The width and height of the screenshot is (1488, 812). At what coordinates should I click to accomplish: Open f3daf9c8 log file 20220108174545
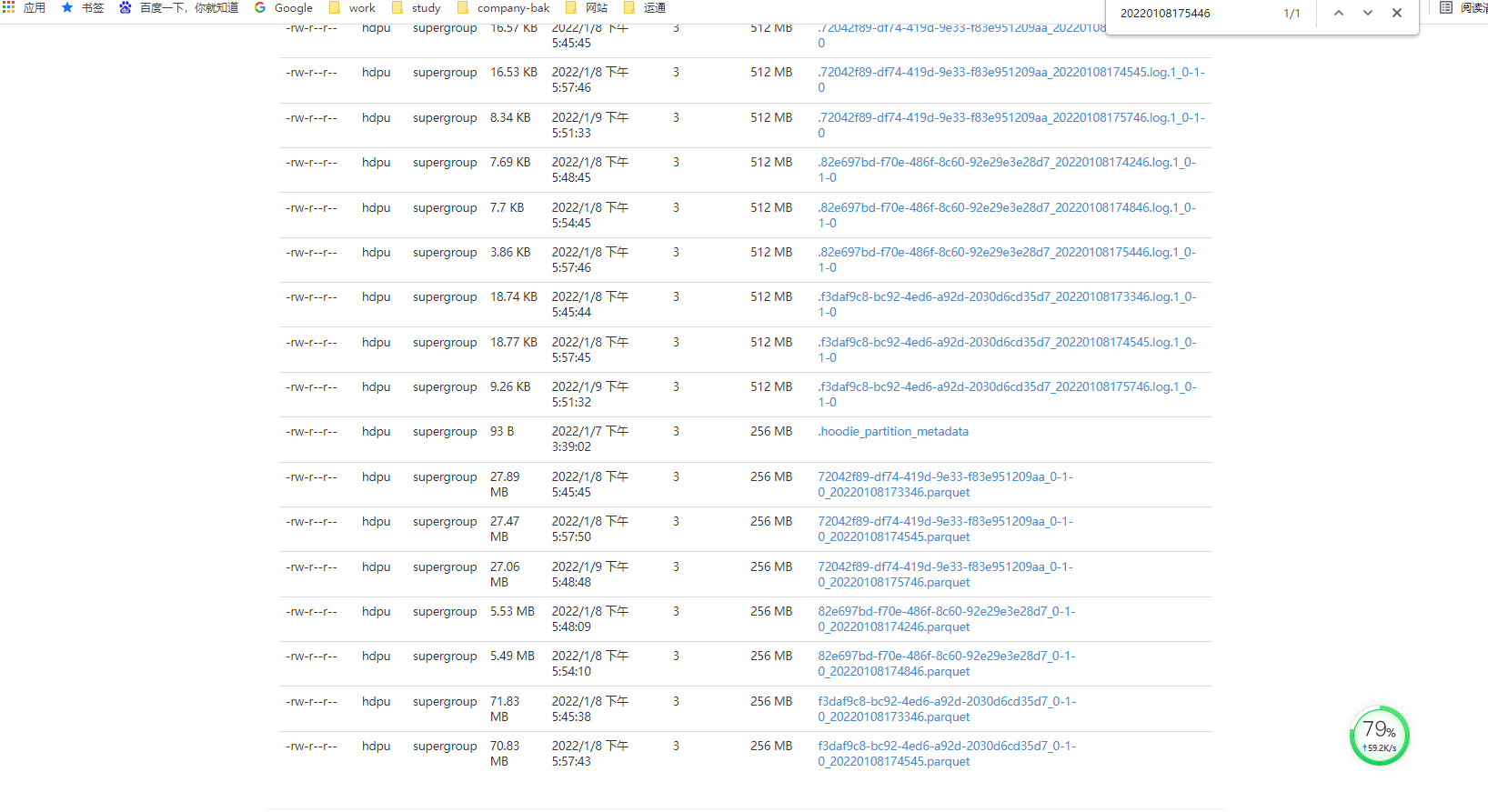point(1007,350)
